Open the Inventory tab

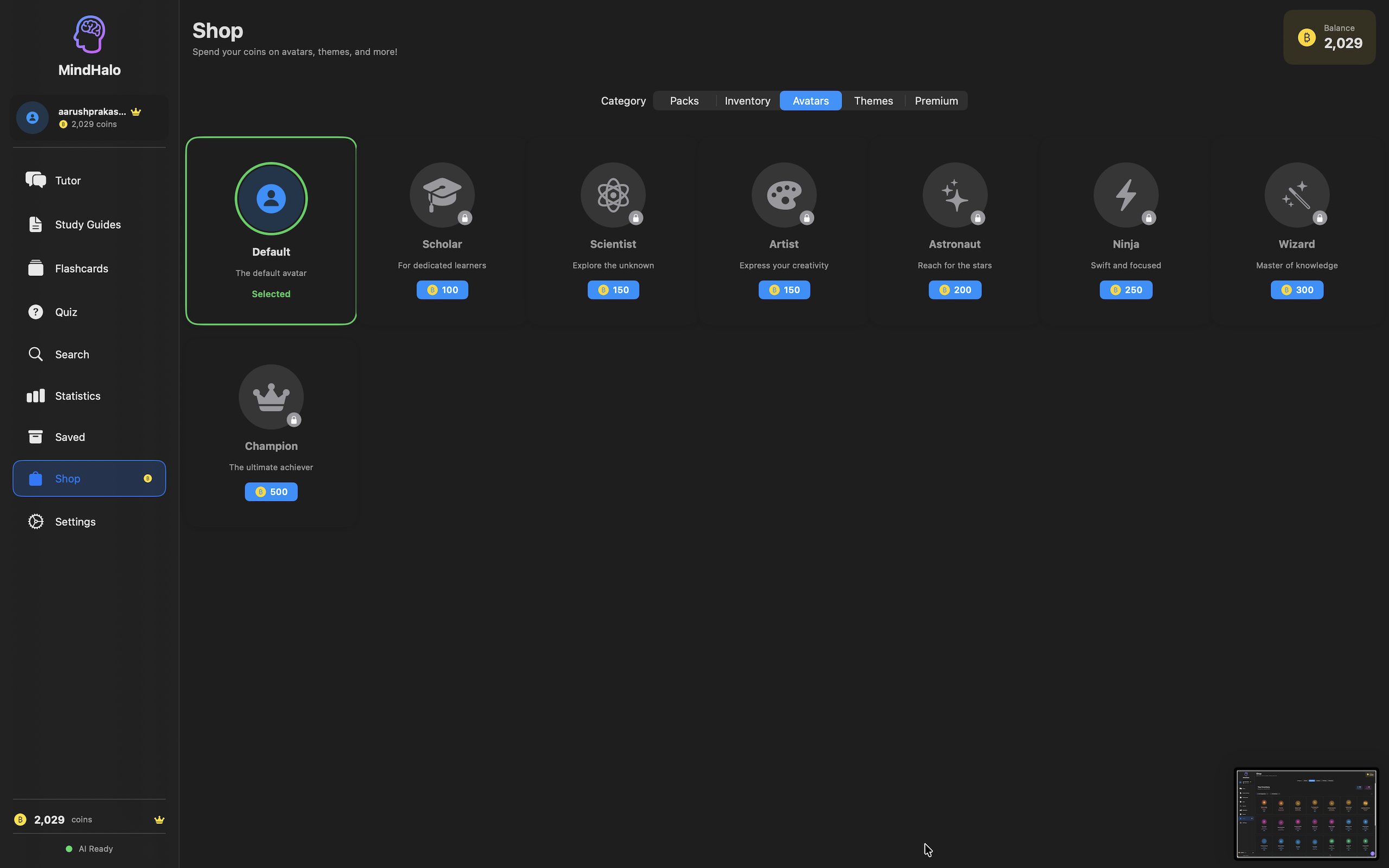coord(747,100)
